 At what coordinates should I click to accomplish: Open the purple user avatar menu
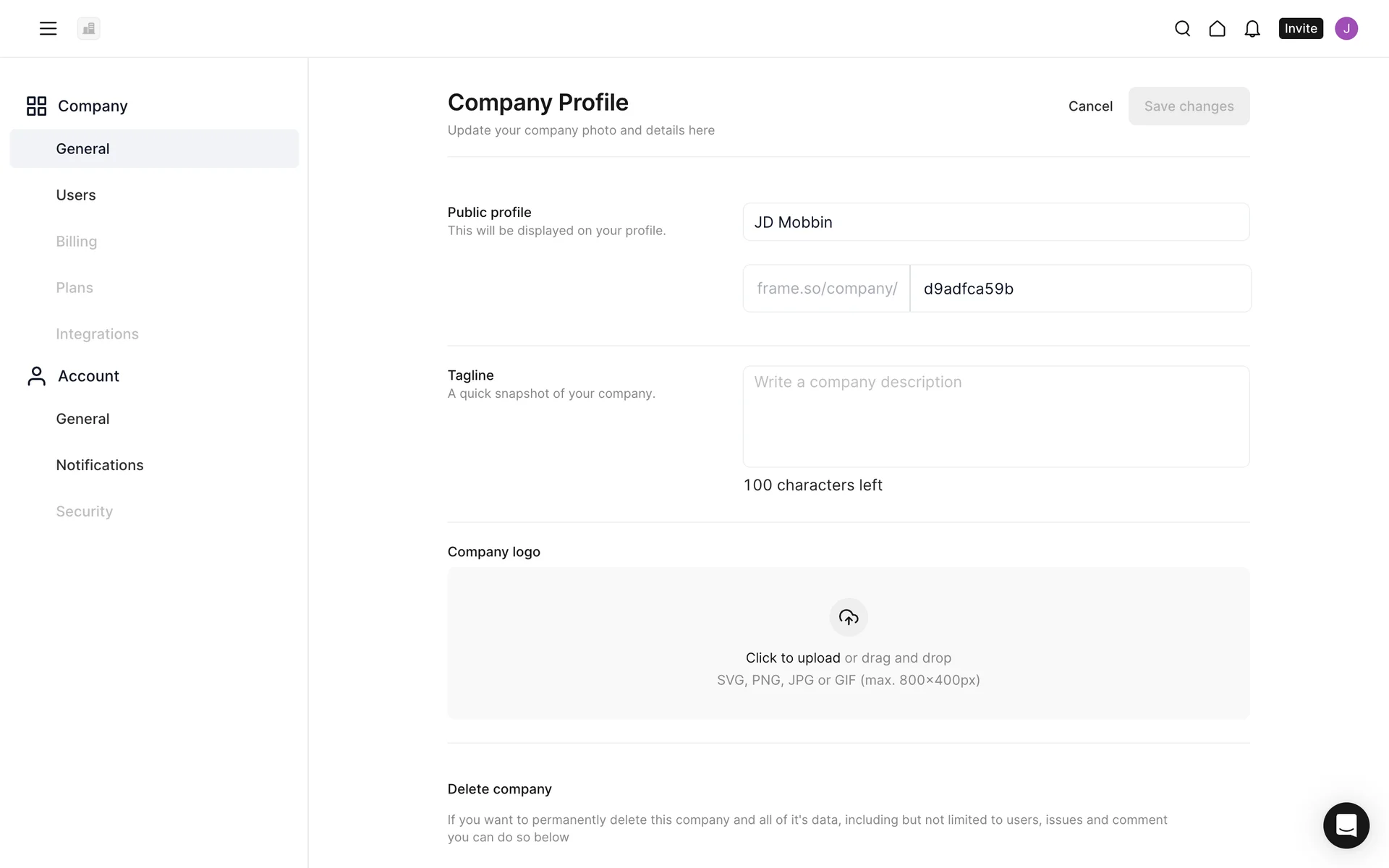(1346, 28)
